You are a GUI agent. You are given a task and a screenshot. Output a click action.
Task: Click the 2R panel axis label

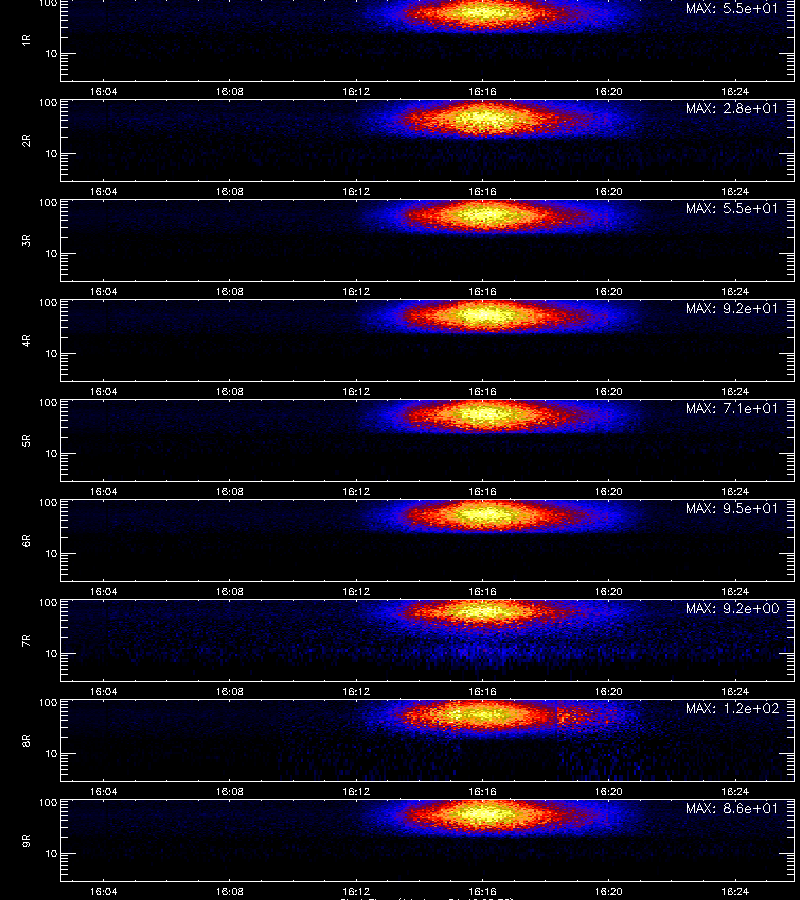pos(26,141)
